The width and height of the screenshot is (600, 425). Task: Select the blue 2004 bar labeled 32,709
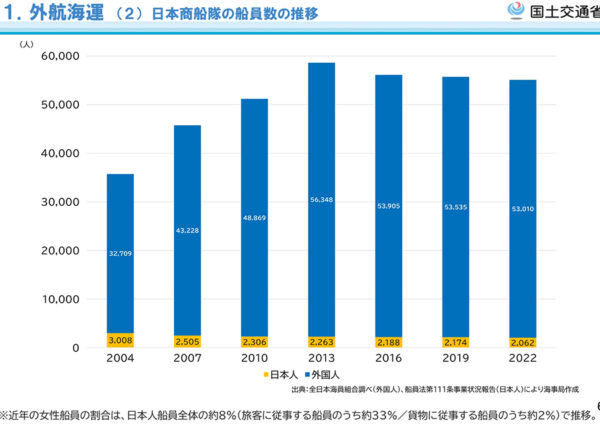[120, 254]
